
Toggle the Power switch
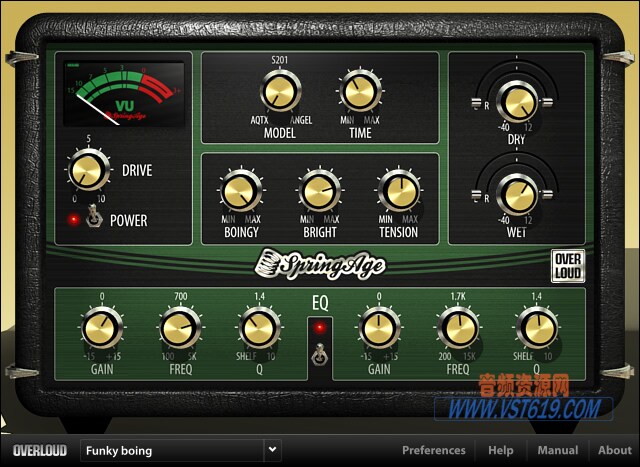tap(91, 217)
